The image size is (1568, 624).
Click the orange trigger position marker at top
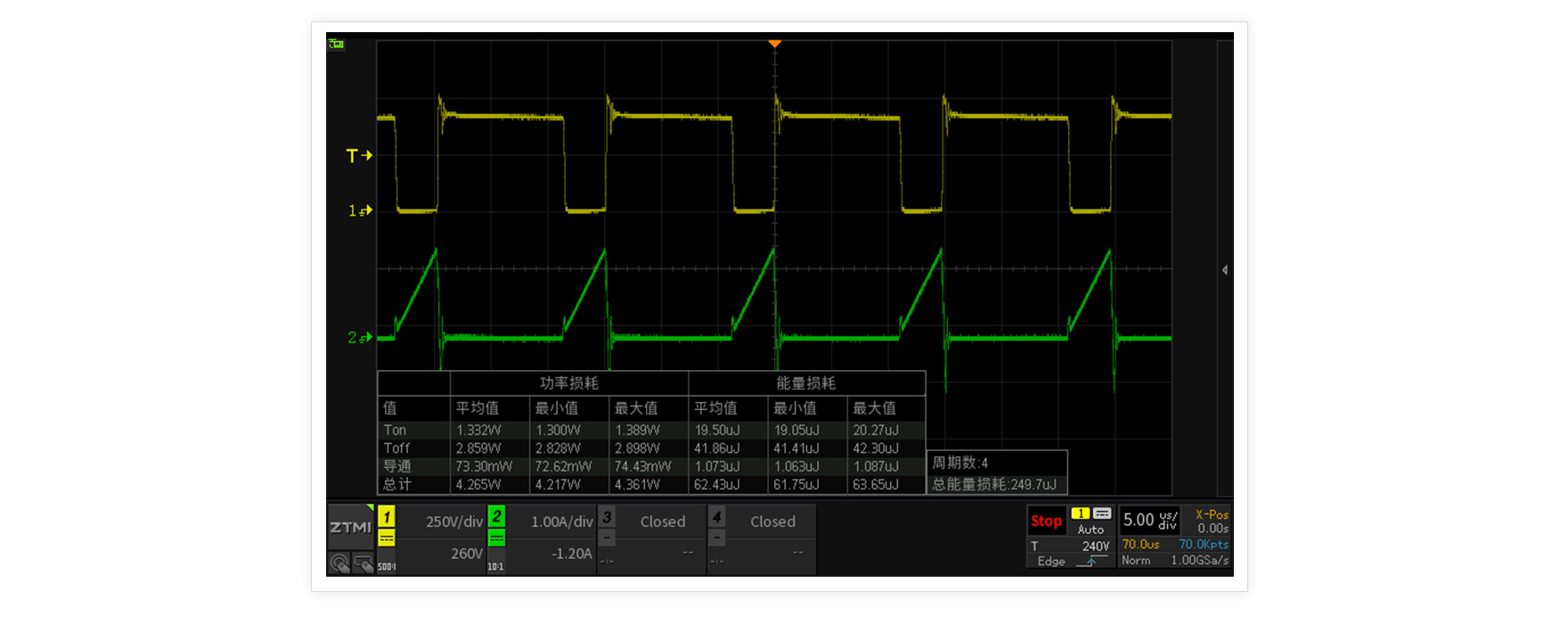coord(775,44)
